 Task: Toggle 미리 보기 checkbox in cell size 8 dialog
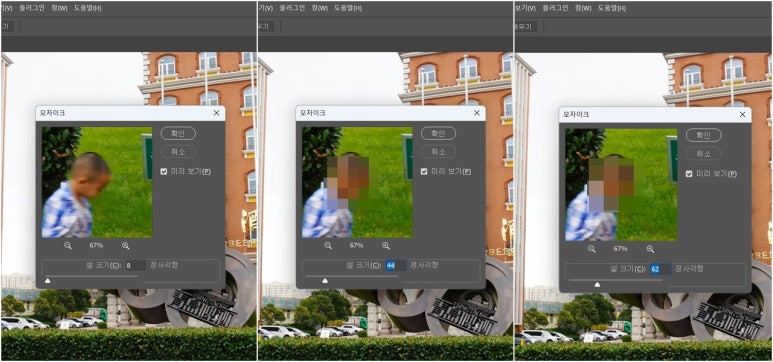[x=164, y=172]
